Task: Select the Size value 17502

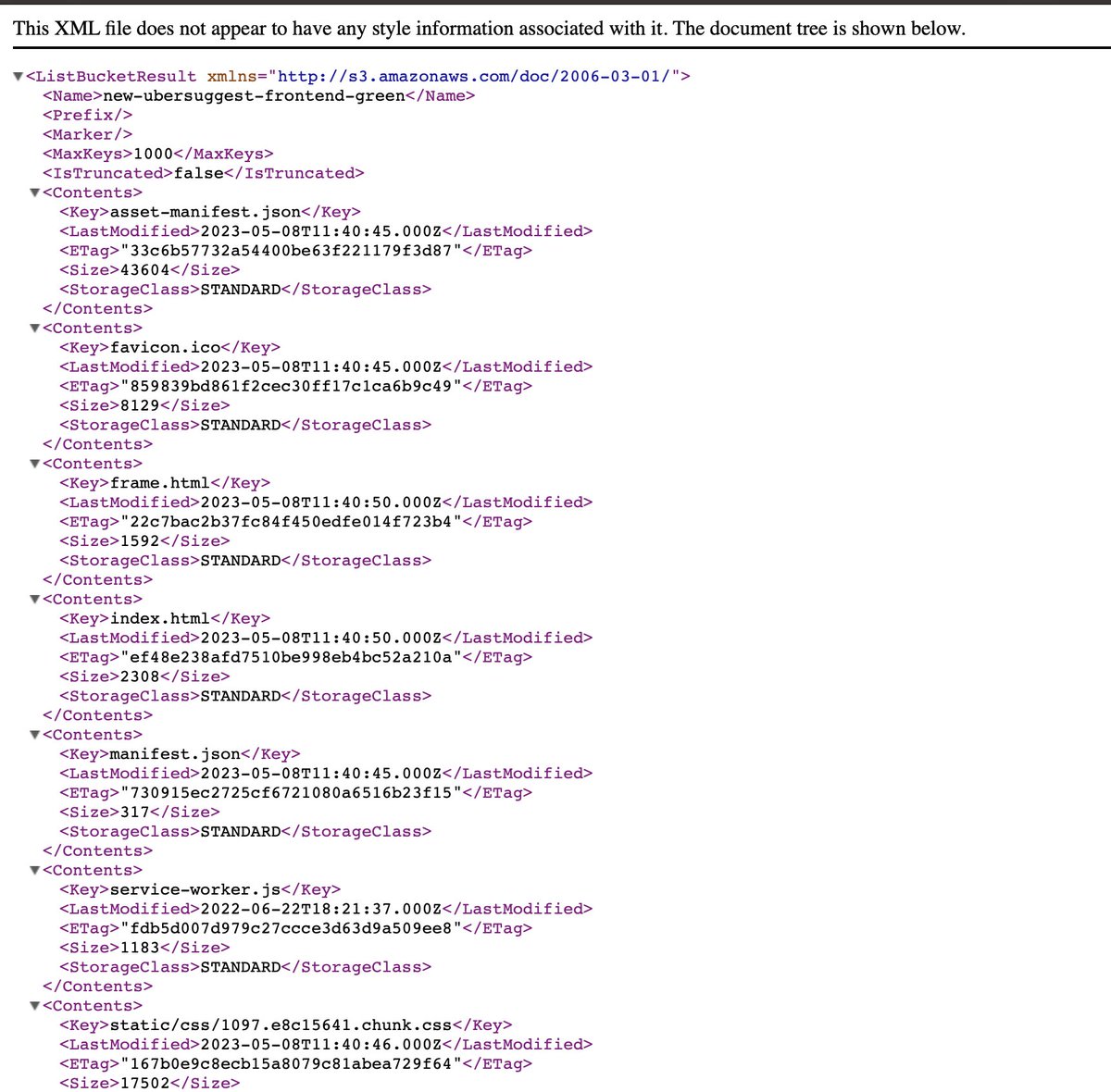Action: coord(144,1084)
